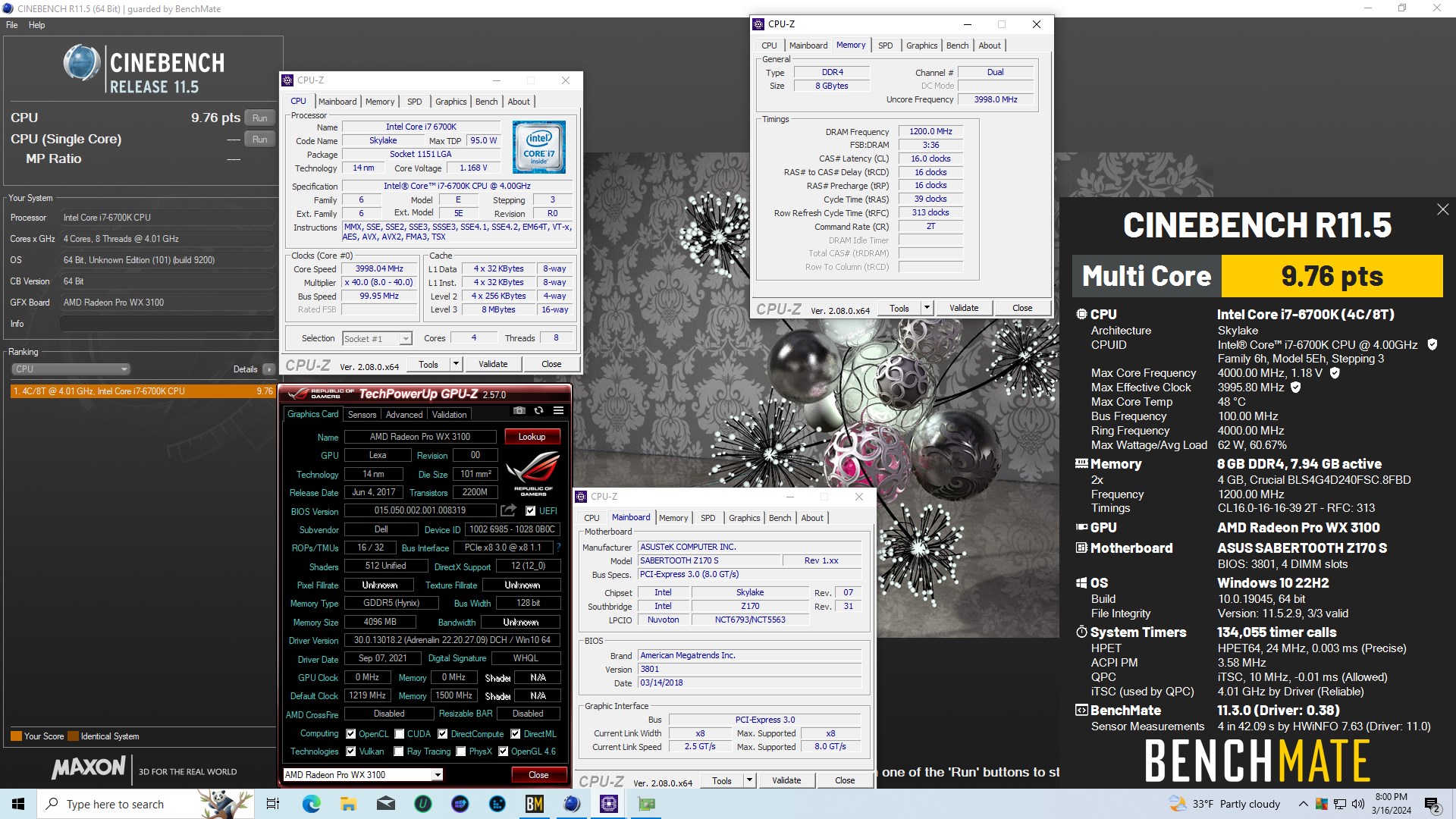
Task: Open Tools dropdown arrow in CPU-Z Memory window
Action: [927, 308]
